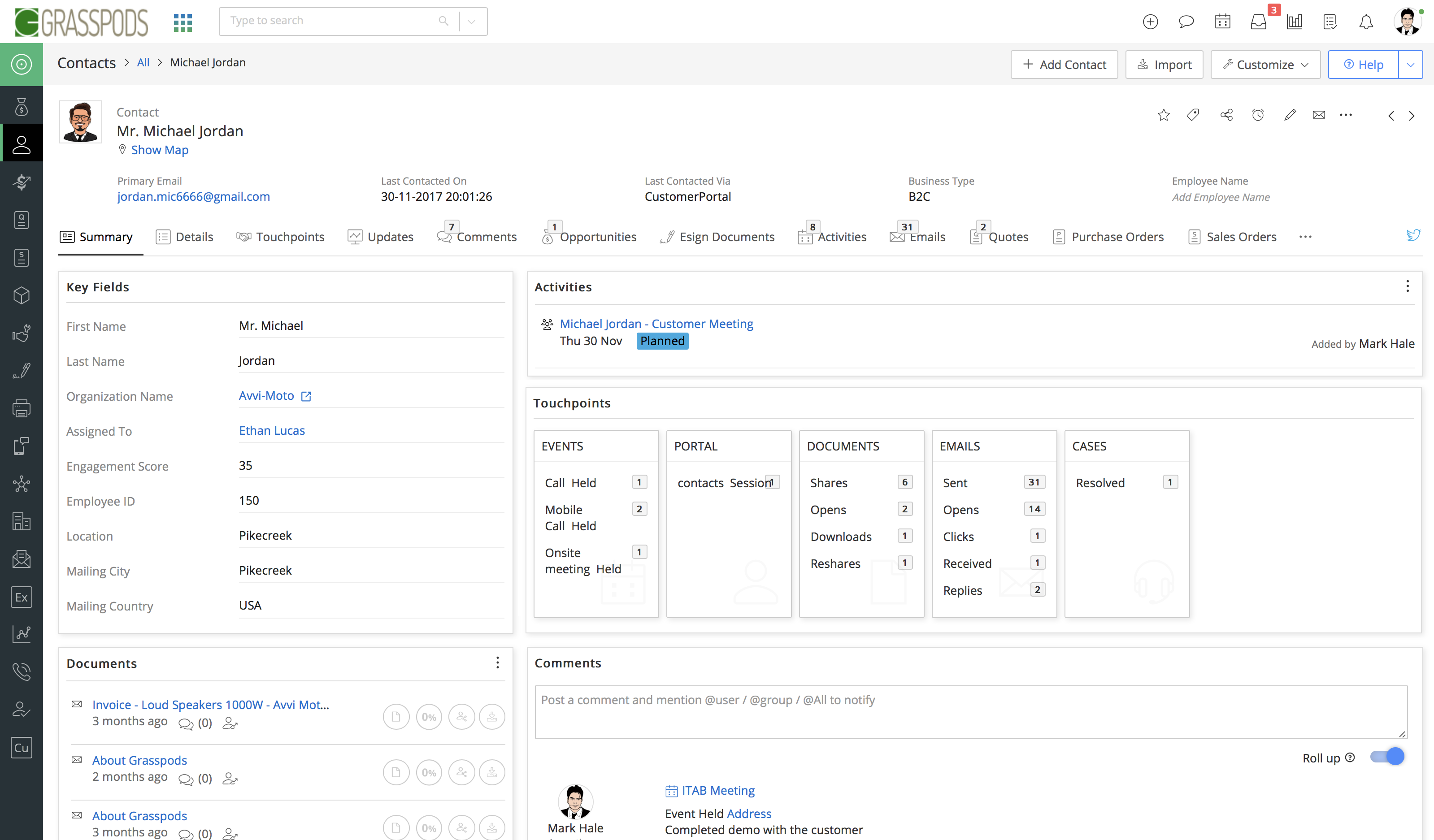
Task: Open the calendar icon in top bar
Action: [x=1222, y=22]
